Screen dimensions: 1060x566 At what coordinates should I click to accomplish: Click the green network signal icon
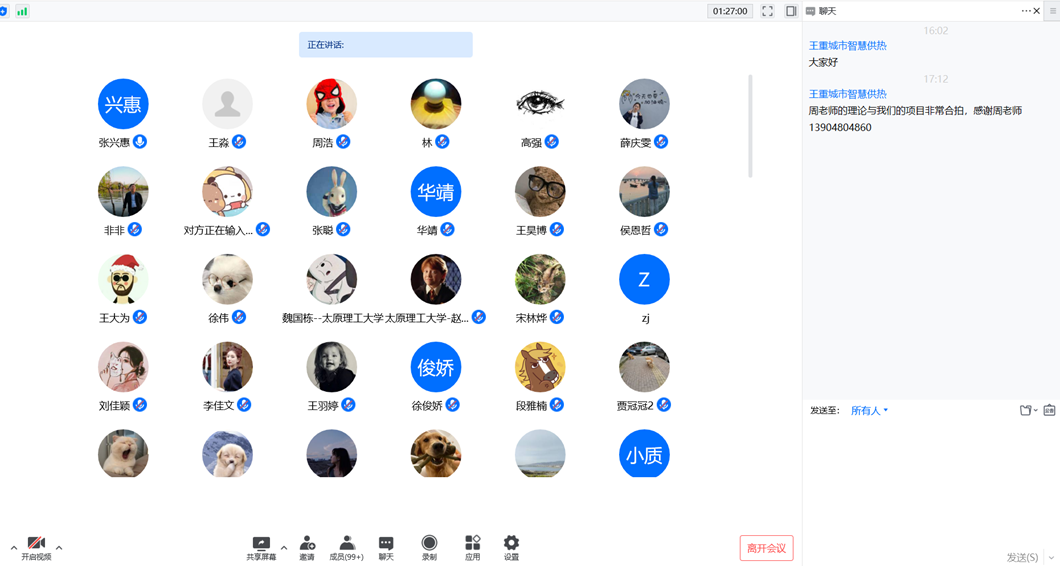pos(22,11)
